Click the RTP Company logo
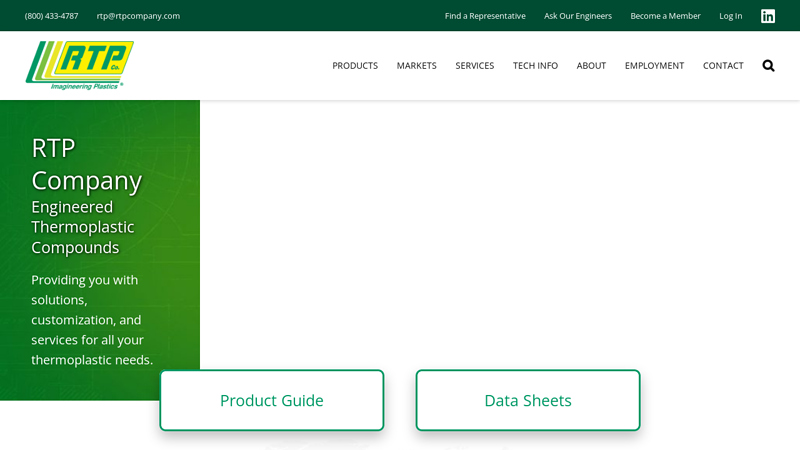The width and height of the screenshot is (800, 450). coord(79,65)
